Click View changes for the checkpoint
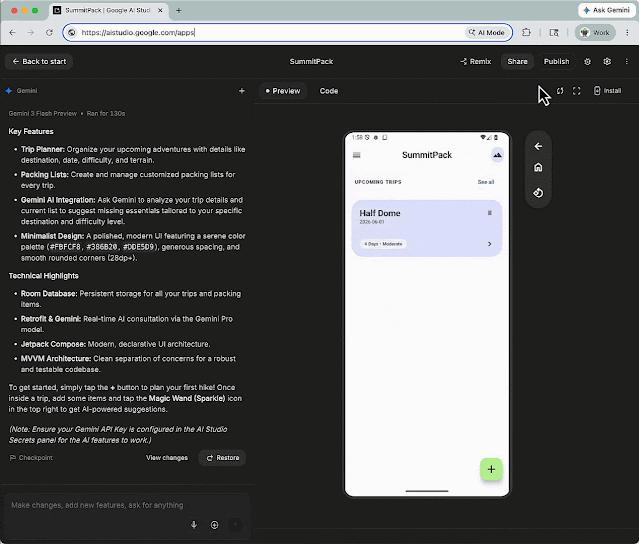This screenshot has width=639, height=544. pyautogui.click(x=167, y=458)
